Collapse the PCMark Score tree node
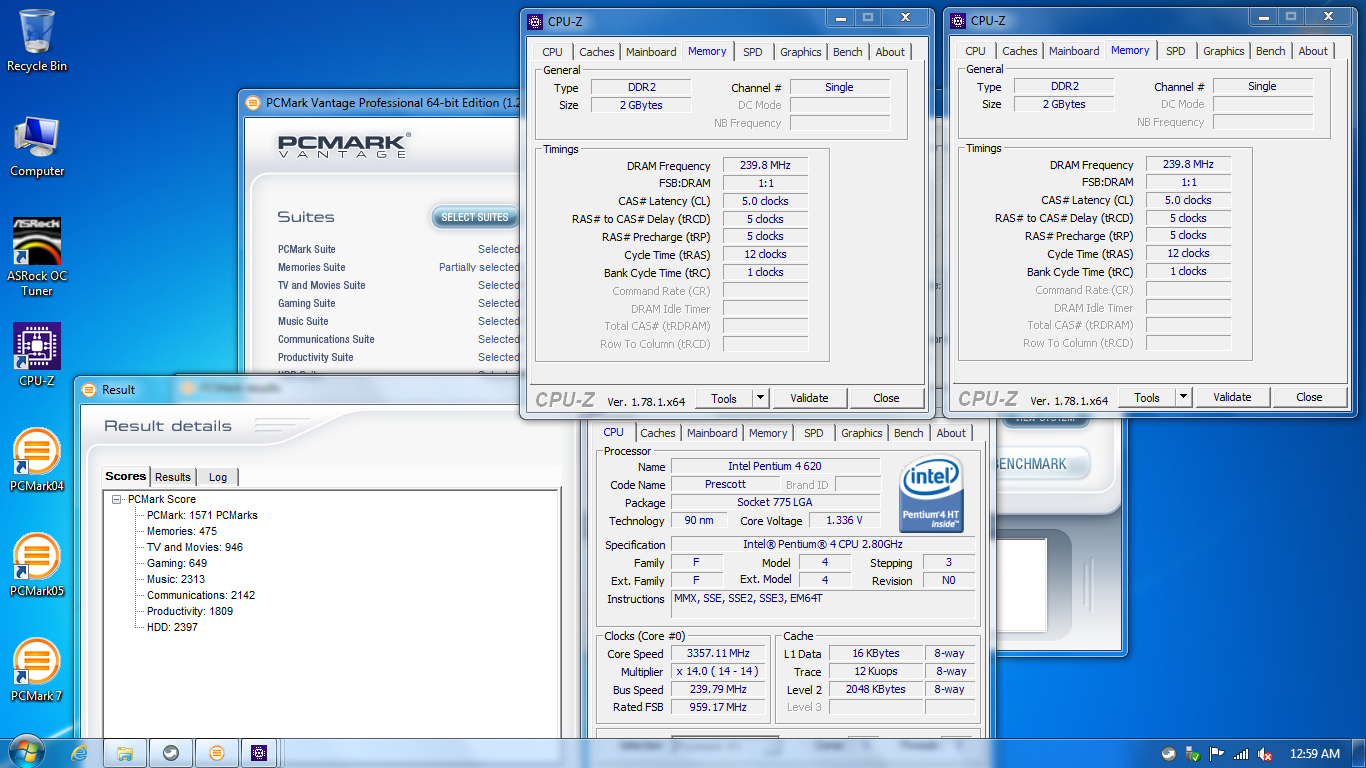This screenshot has width=1366, height=768. click(x=116, y=499)
